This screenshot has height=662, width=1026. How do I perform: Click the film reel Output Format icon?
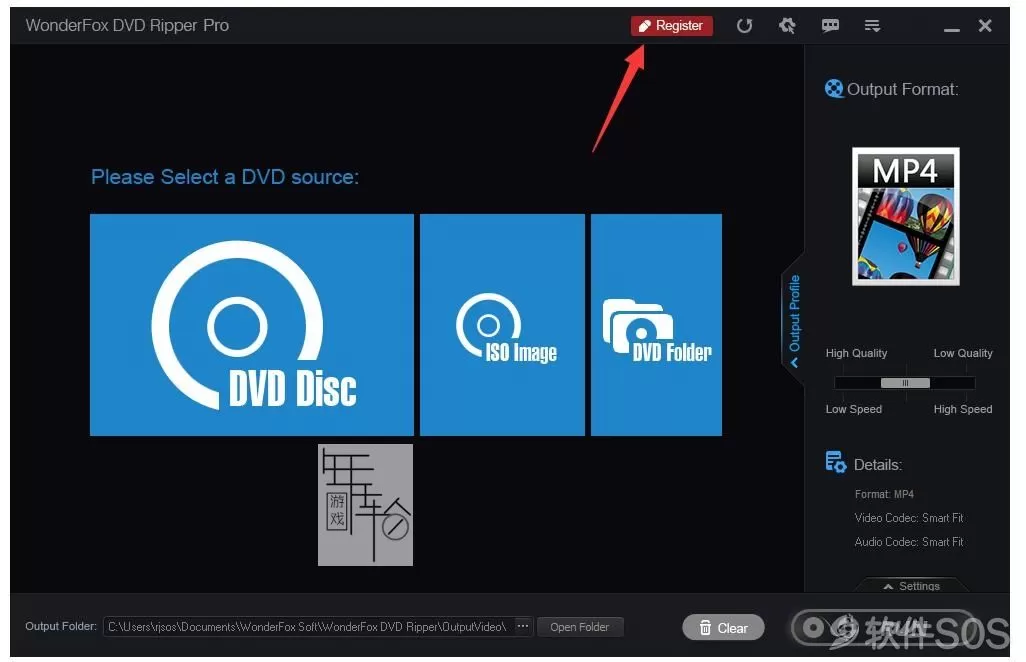834,88
